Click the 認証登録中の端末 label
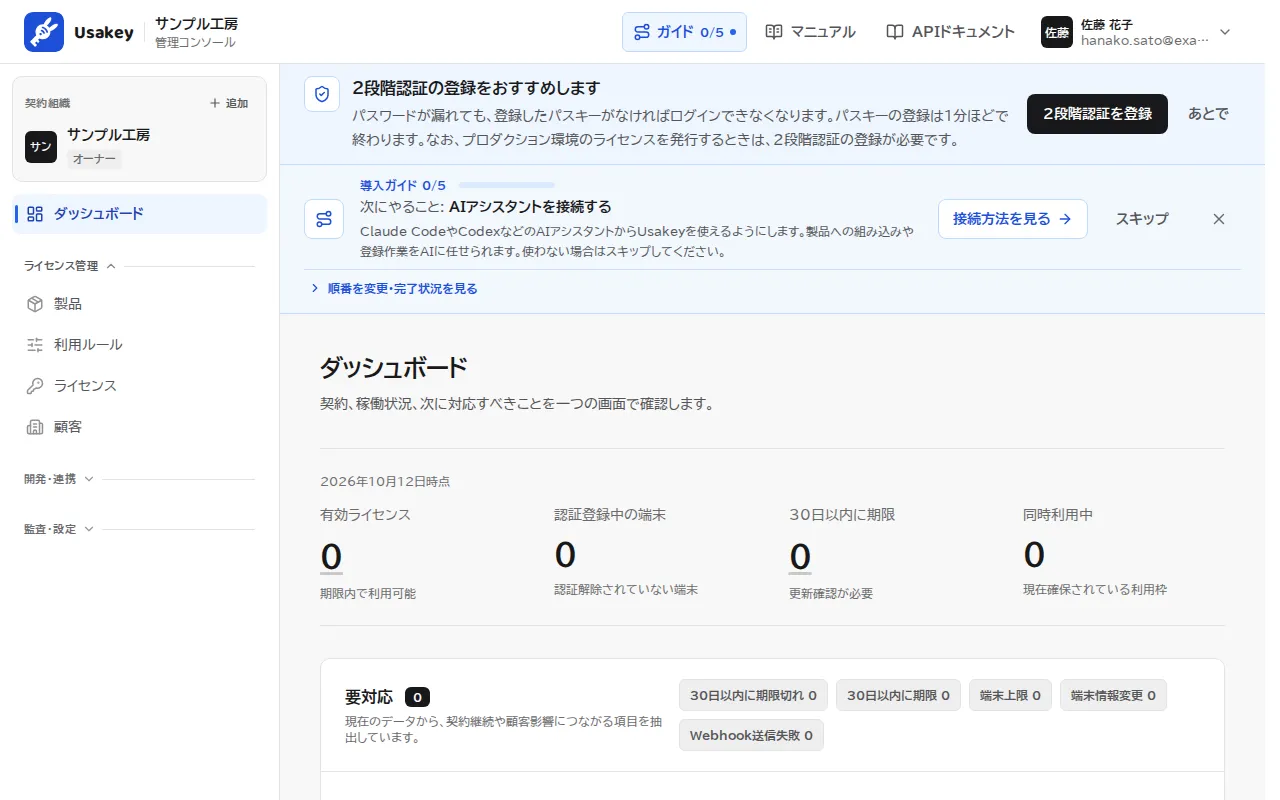The image size is (1280, 800). [610, 515]
